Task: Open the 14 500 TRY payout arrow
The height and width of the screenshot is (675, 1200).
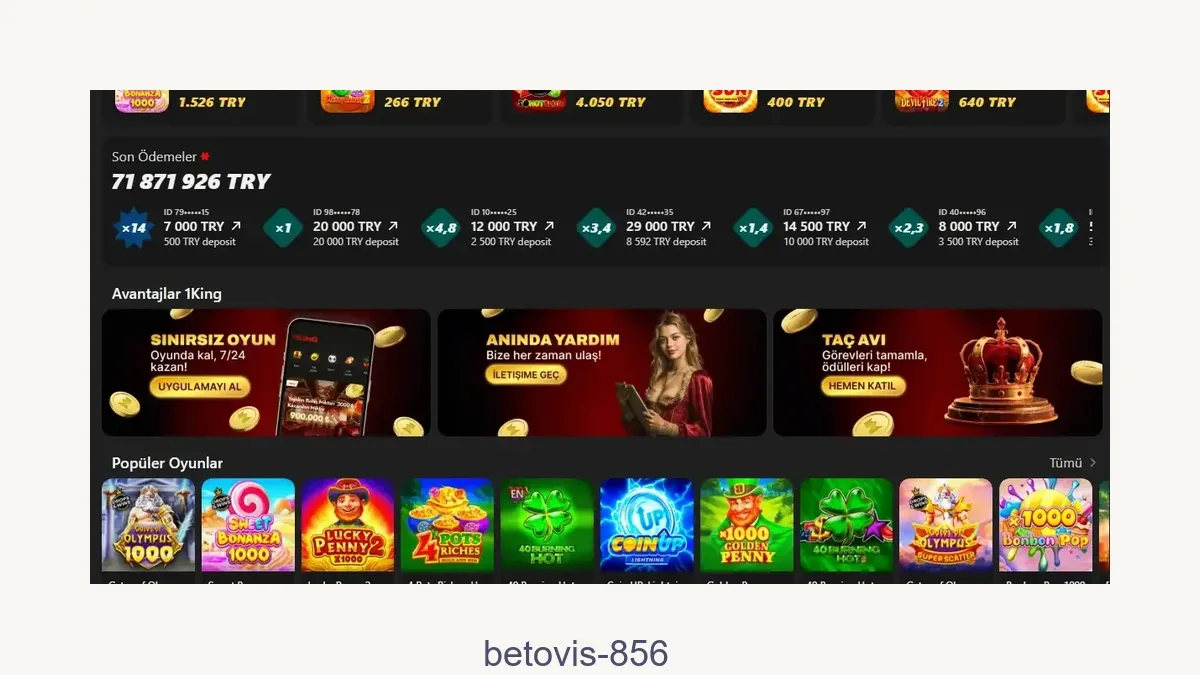Action: [x=862, y=227]
